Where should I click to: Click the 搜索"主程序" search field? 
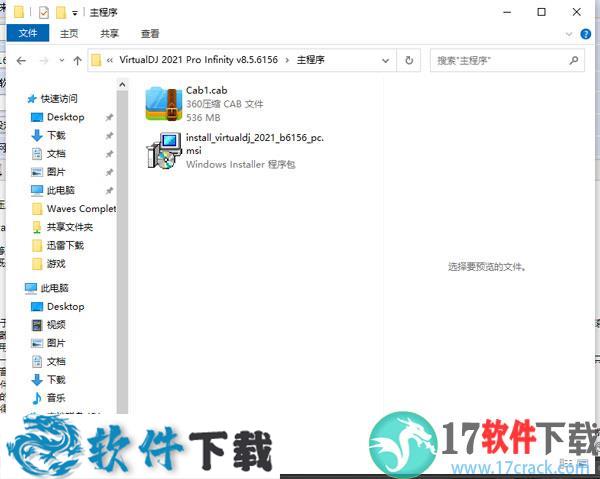click(x=507, y=60)
